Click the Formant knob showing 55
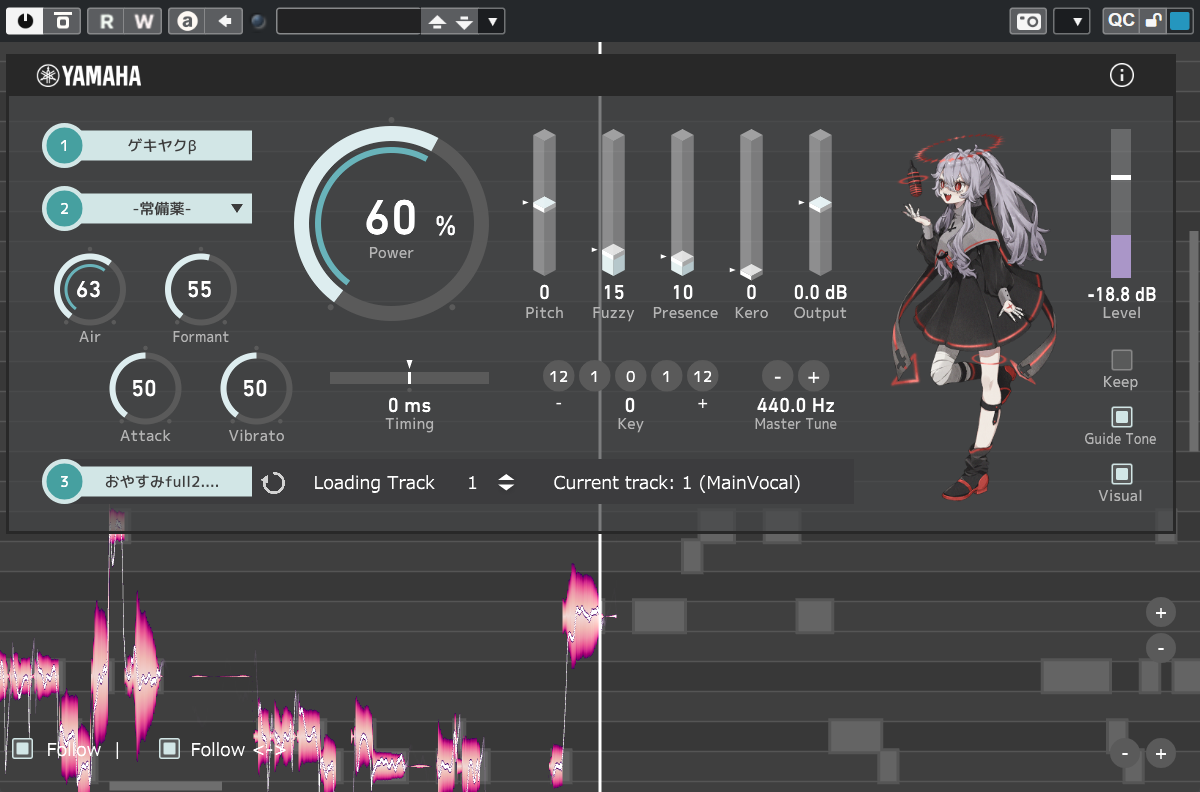Screen dimensions: 1200x792 [200, 289]
